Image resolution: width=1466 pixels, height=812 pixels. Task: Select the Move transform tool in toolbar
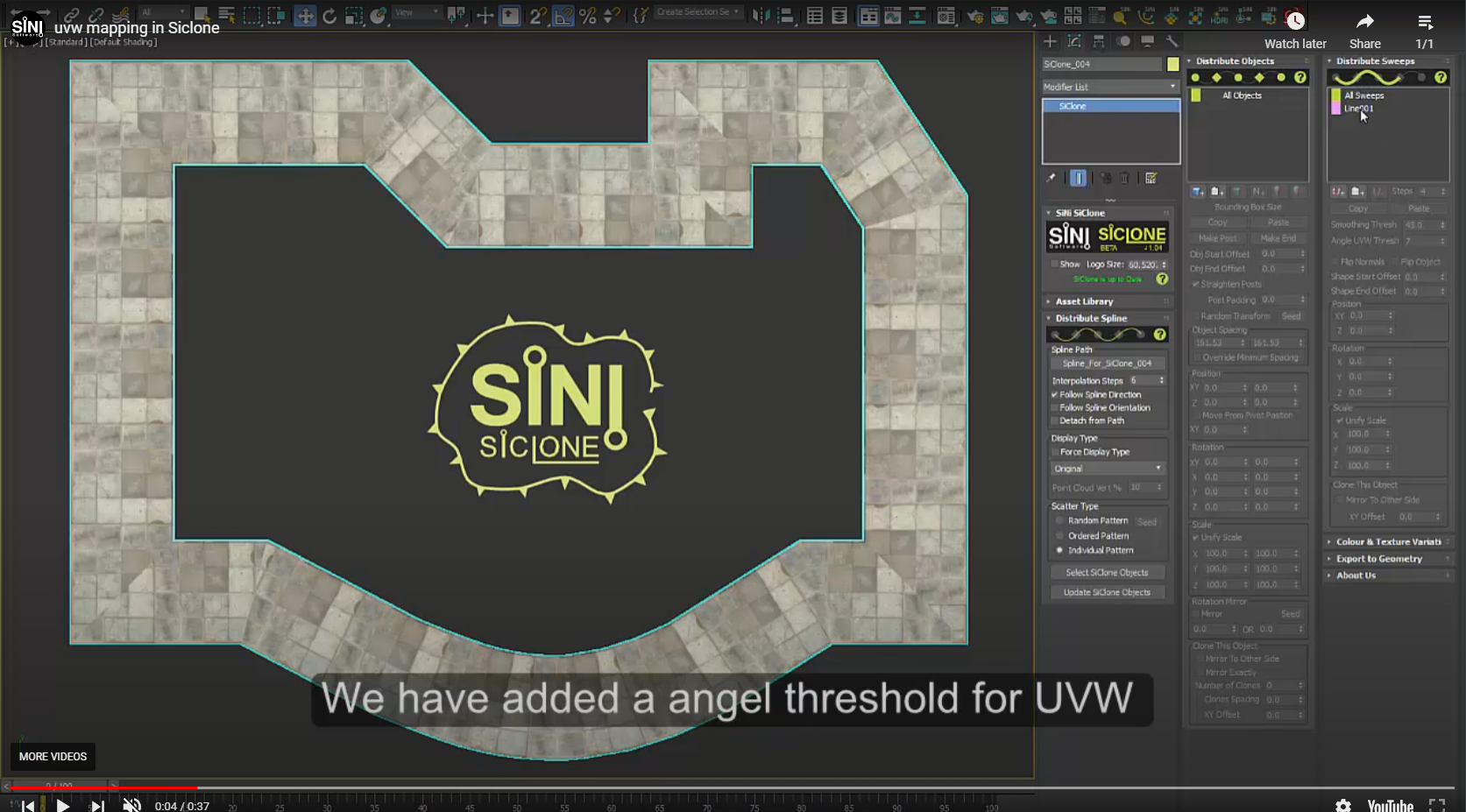(x=305, y=16)
